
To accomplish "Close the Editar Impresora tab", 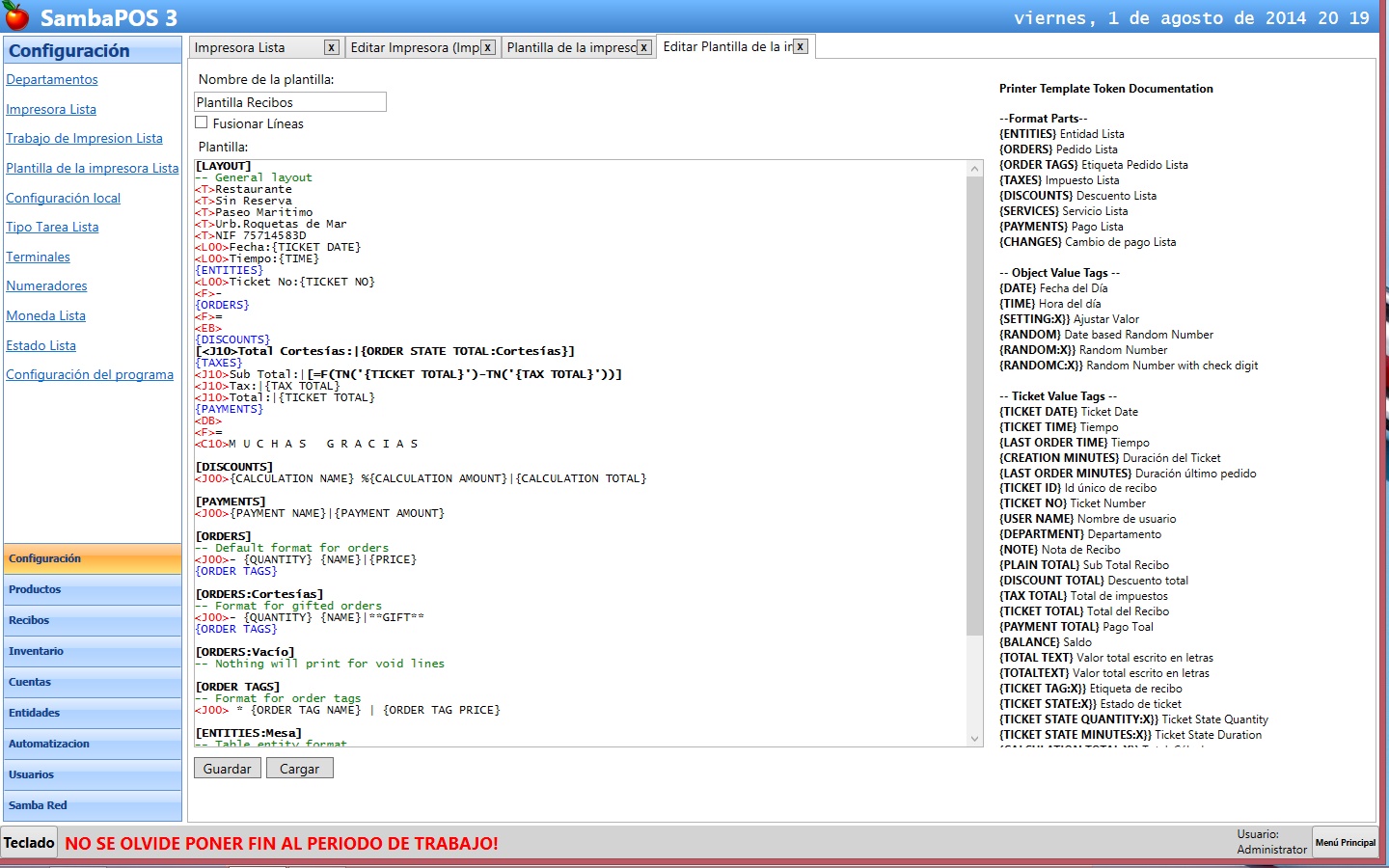I will coord(488,47).
